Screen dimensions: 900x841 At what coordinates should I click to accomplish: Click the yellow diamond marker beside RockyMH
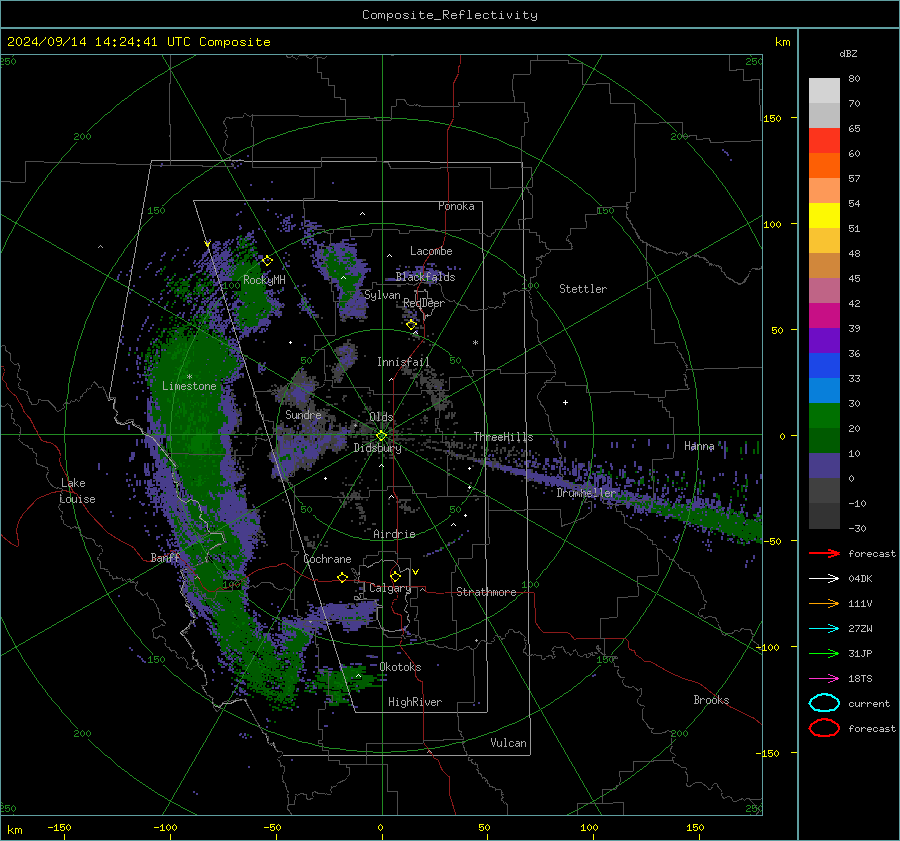(267, 261)
